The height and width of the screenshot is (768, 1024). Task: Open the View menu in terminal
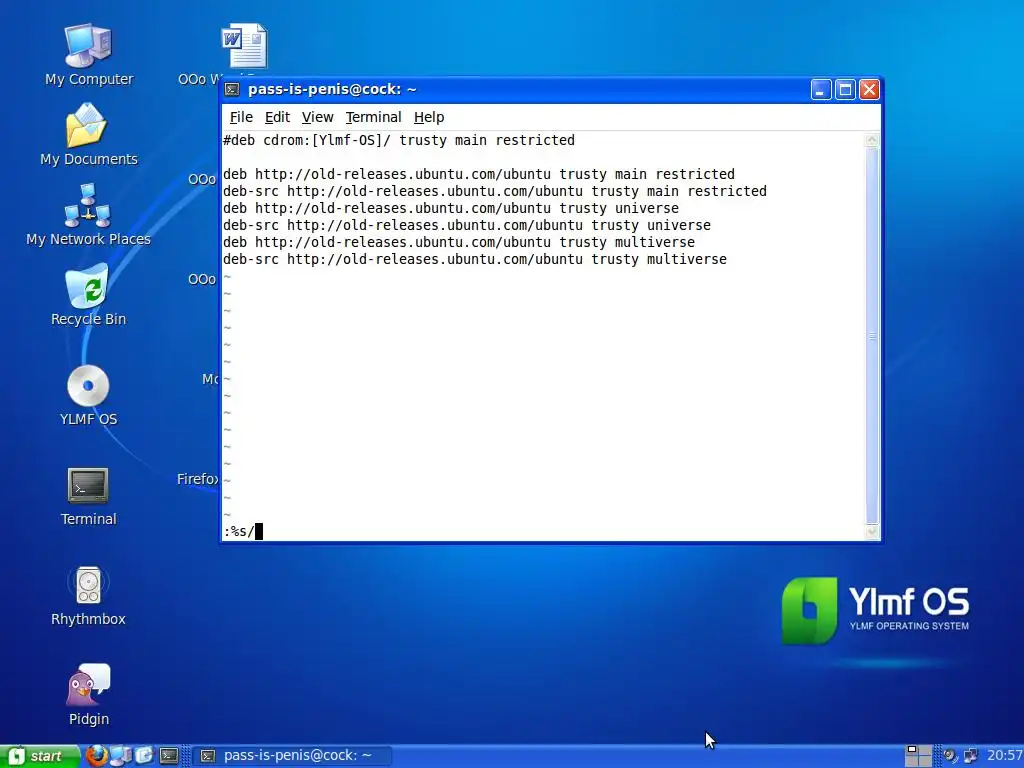click(317, 118)
